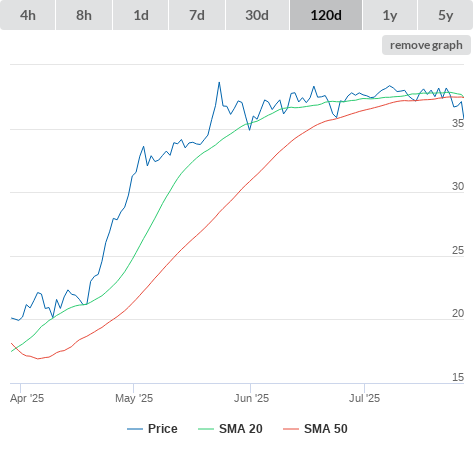Toggle the Price series in legend
Image resolution: width=474 pixels, height=455 pixels.
click(152, 429)
